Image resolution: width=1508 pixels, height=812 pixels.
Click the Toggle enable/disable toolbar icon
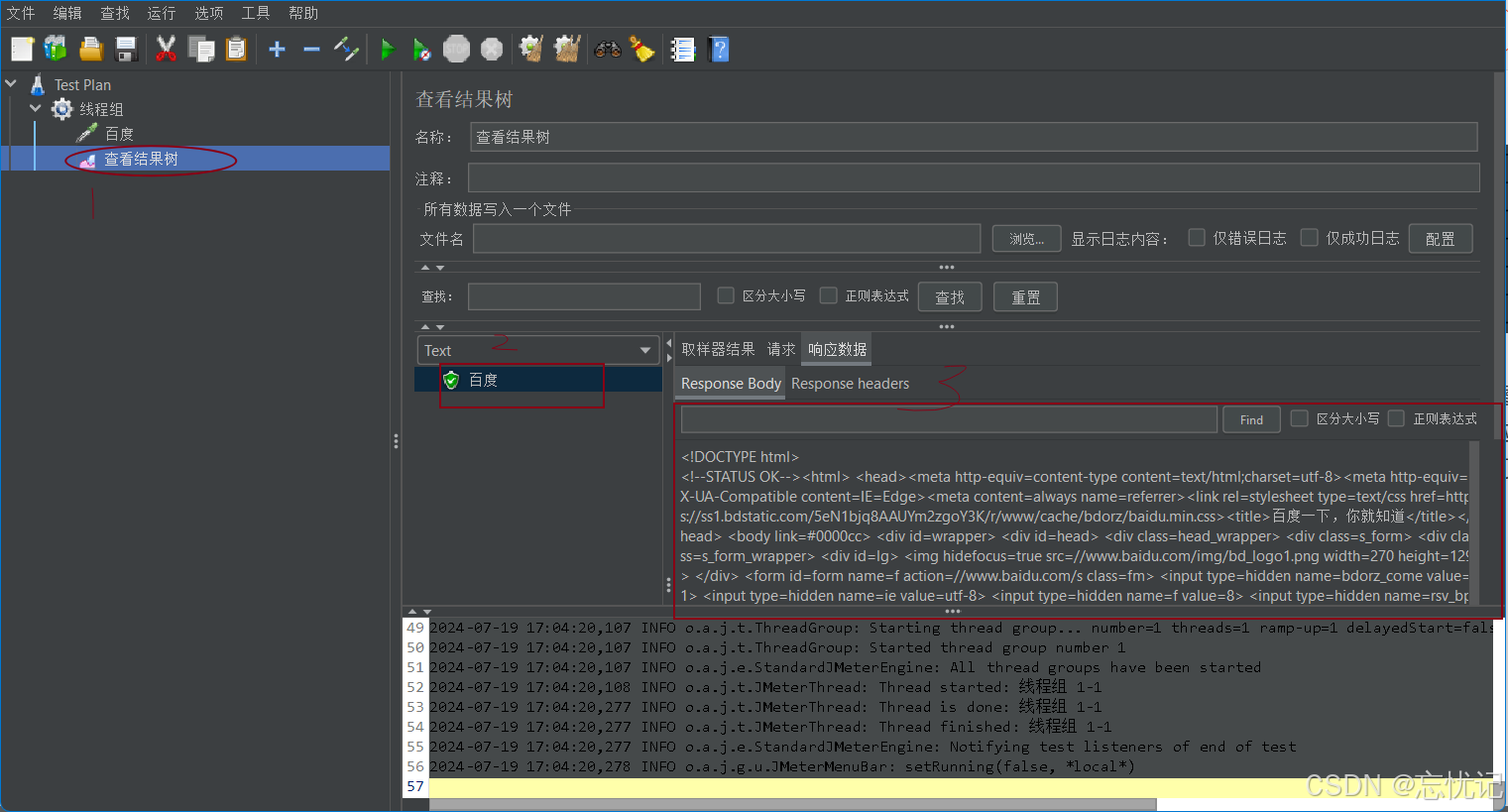346,49
